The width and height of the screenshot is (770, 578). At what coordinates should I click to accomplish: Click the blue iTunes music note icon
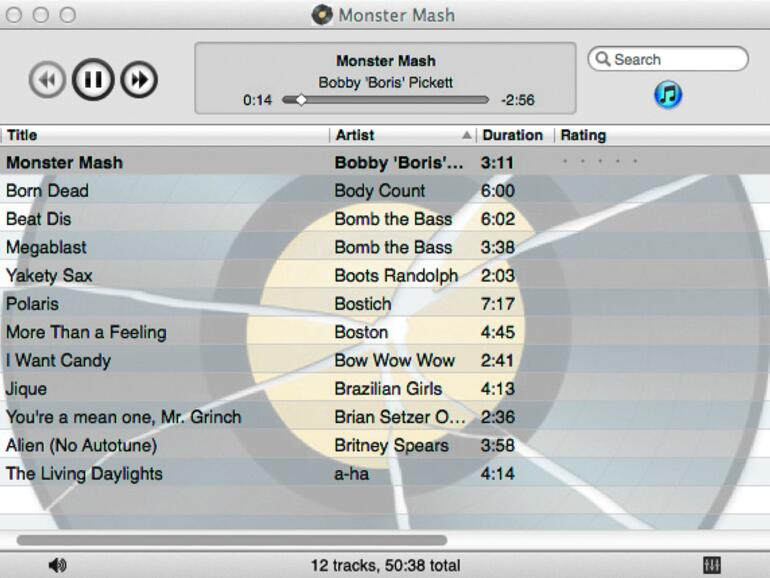668,94
